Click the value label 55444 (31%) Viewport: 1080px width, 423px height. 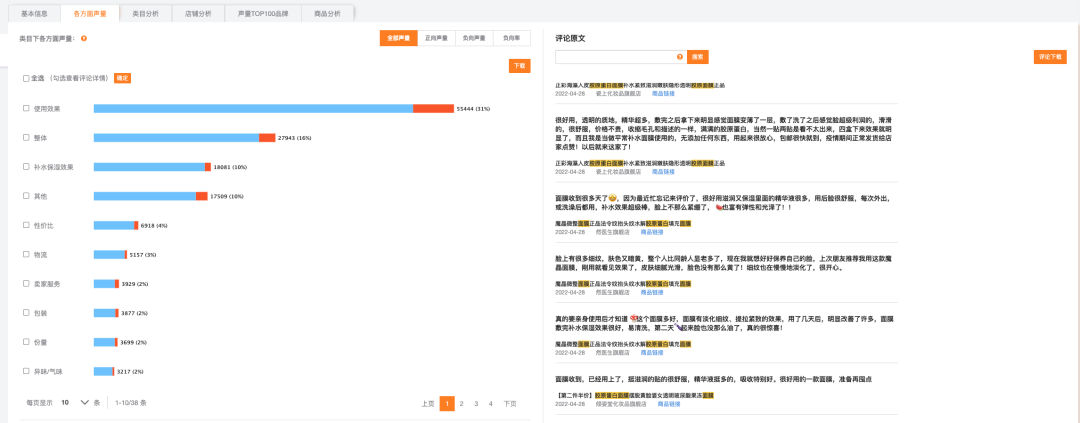pos(473,109)
